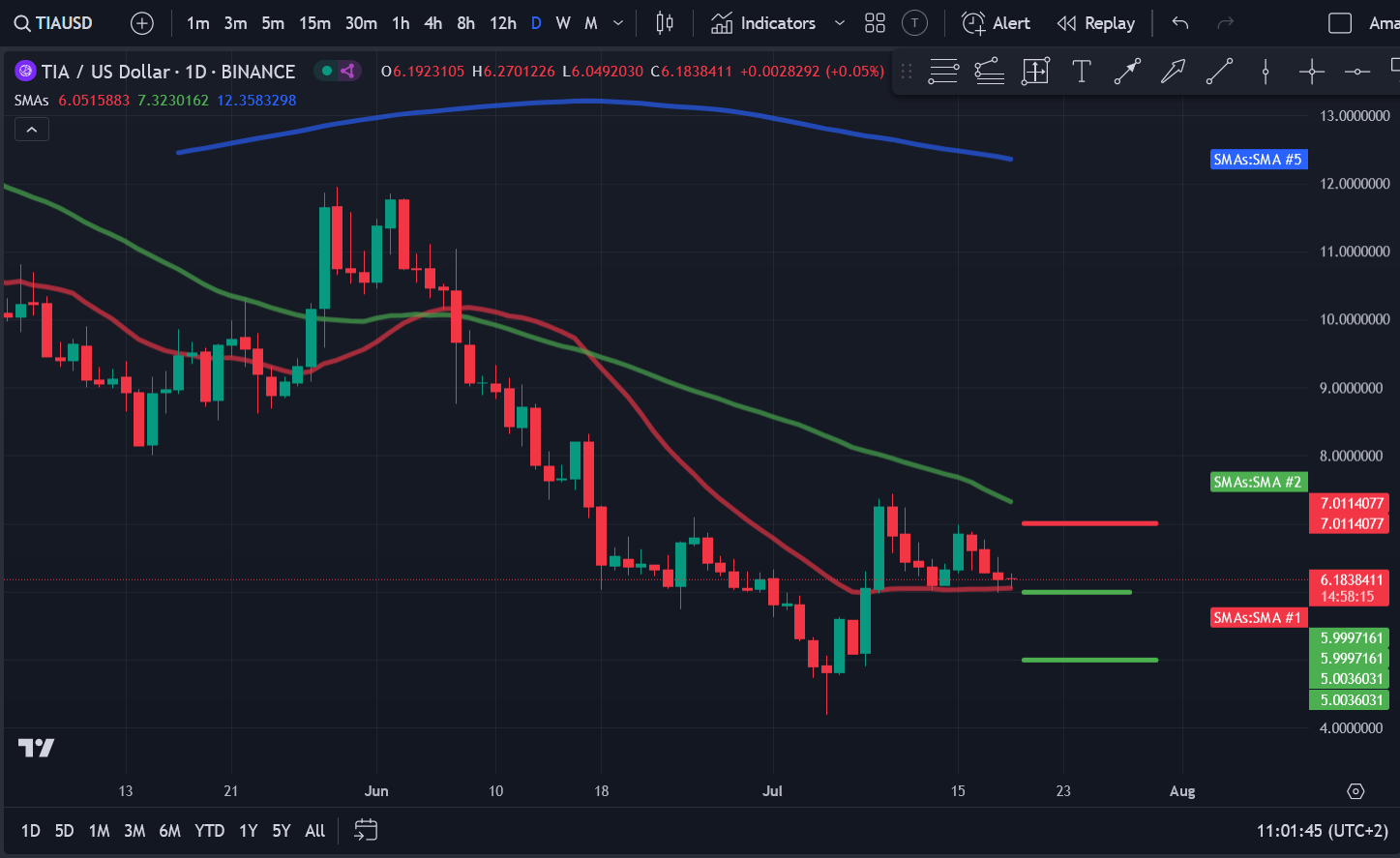Switch to the 4h interval

tap(433, 23)
